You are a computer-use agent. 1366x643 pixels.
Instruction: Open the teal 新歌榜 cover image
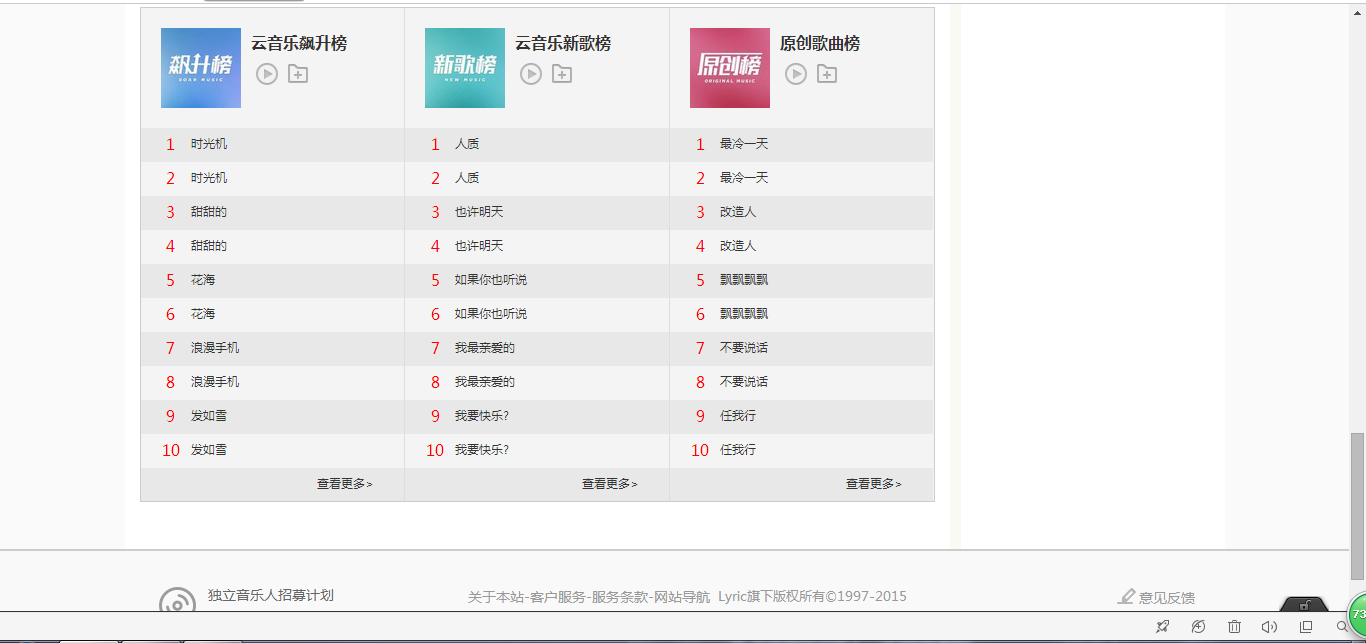[x=465, y=68]
